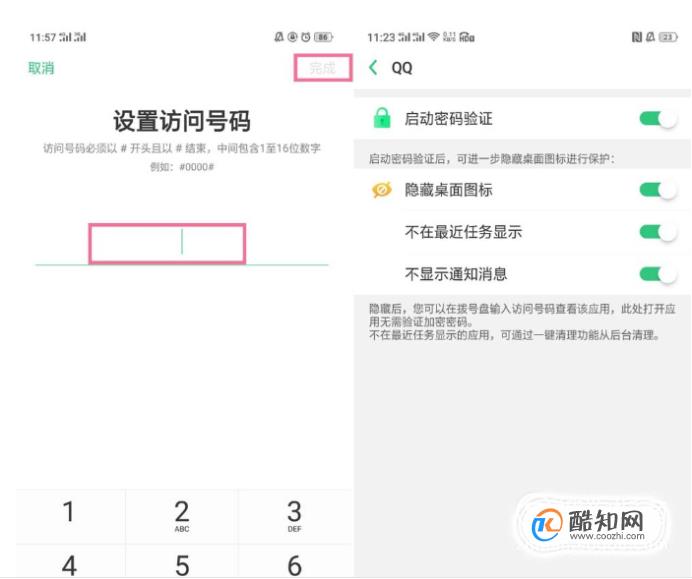The height and width of the screenshot is (579, 692).
Task: Tap the alarm clock icon in left status bar
Action: 305,37
